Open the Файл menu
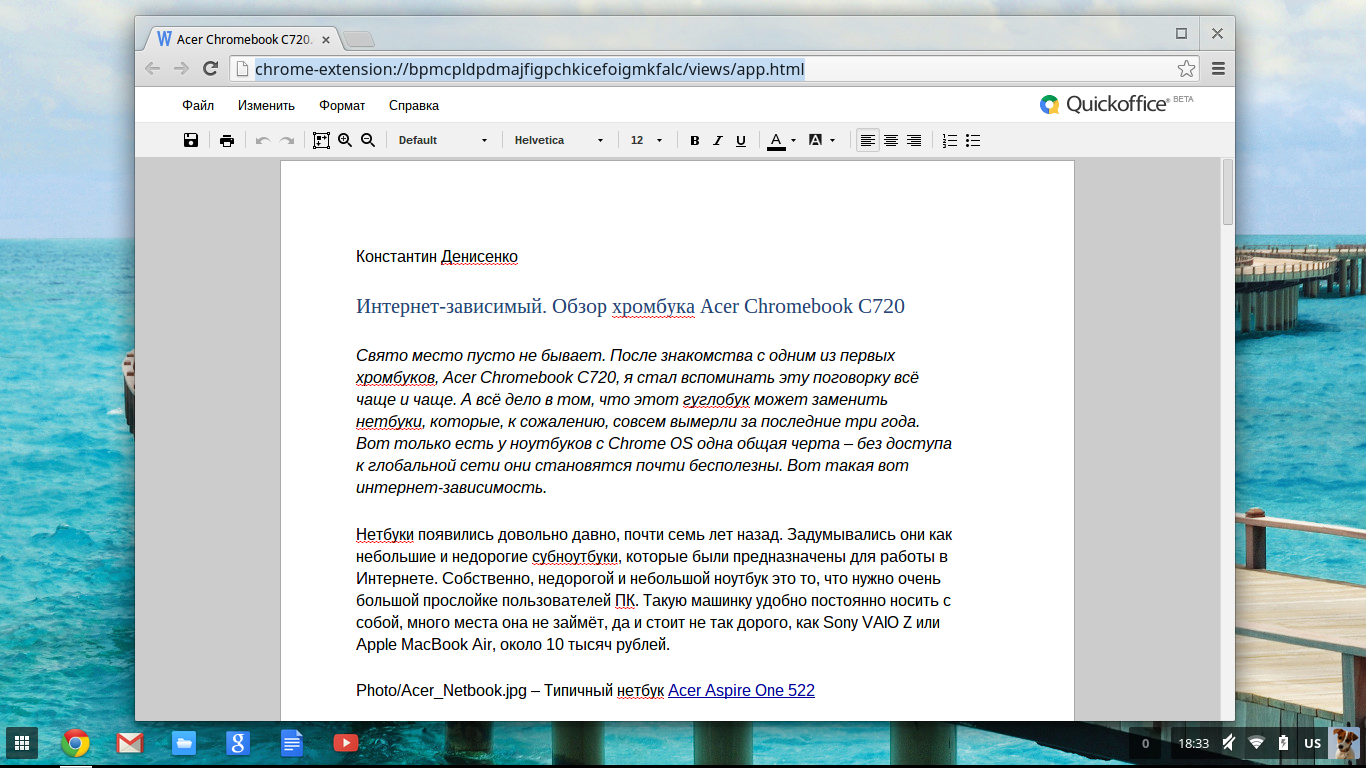Screen dimensions: 1366x768 198,105
